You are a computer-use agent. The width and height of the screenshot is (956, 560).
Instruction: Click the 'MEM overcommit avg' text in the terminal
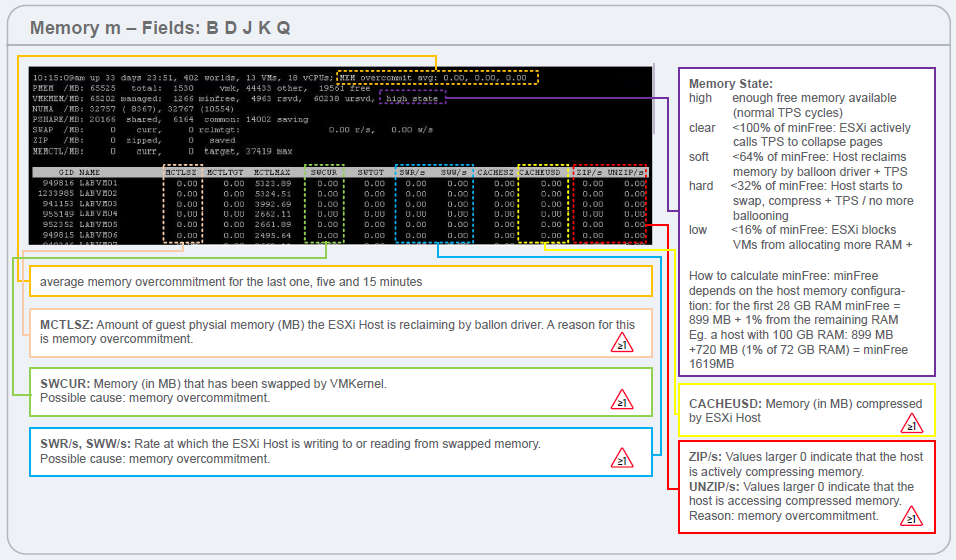point(387,77)
